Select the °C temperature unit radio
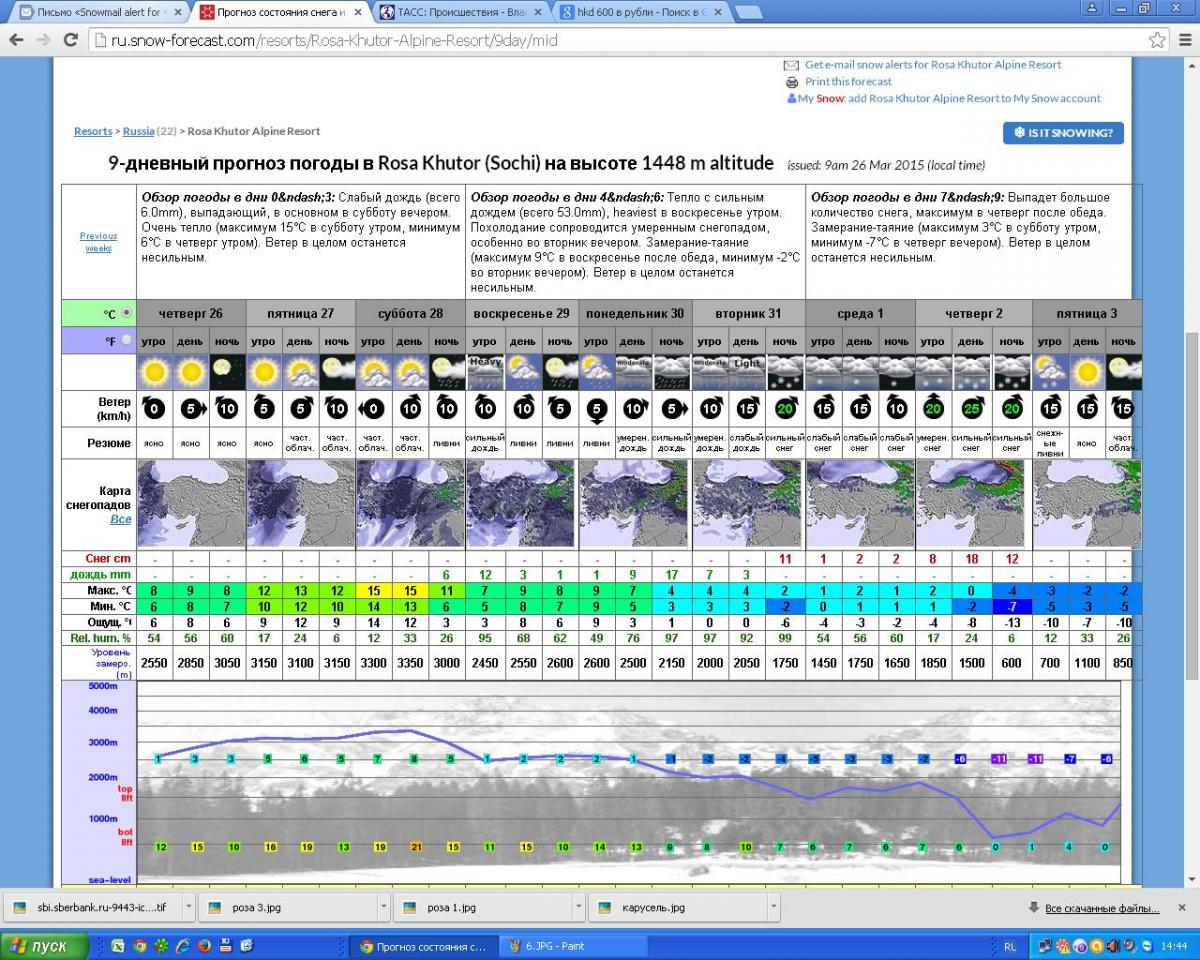 point(126,313)
